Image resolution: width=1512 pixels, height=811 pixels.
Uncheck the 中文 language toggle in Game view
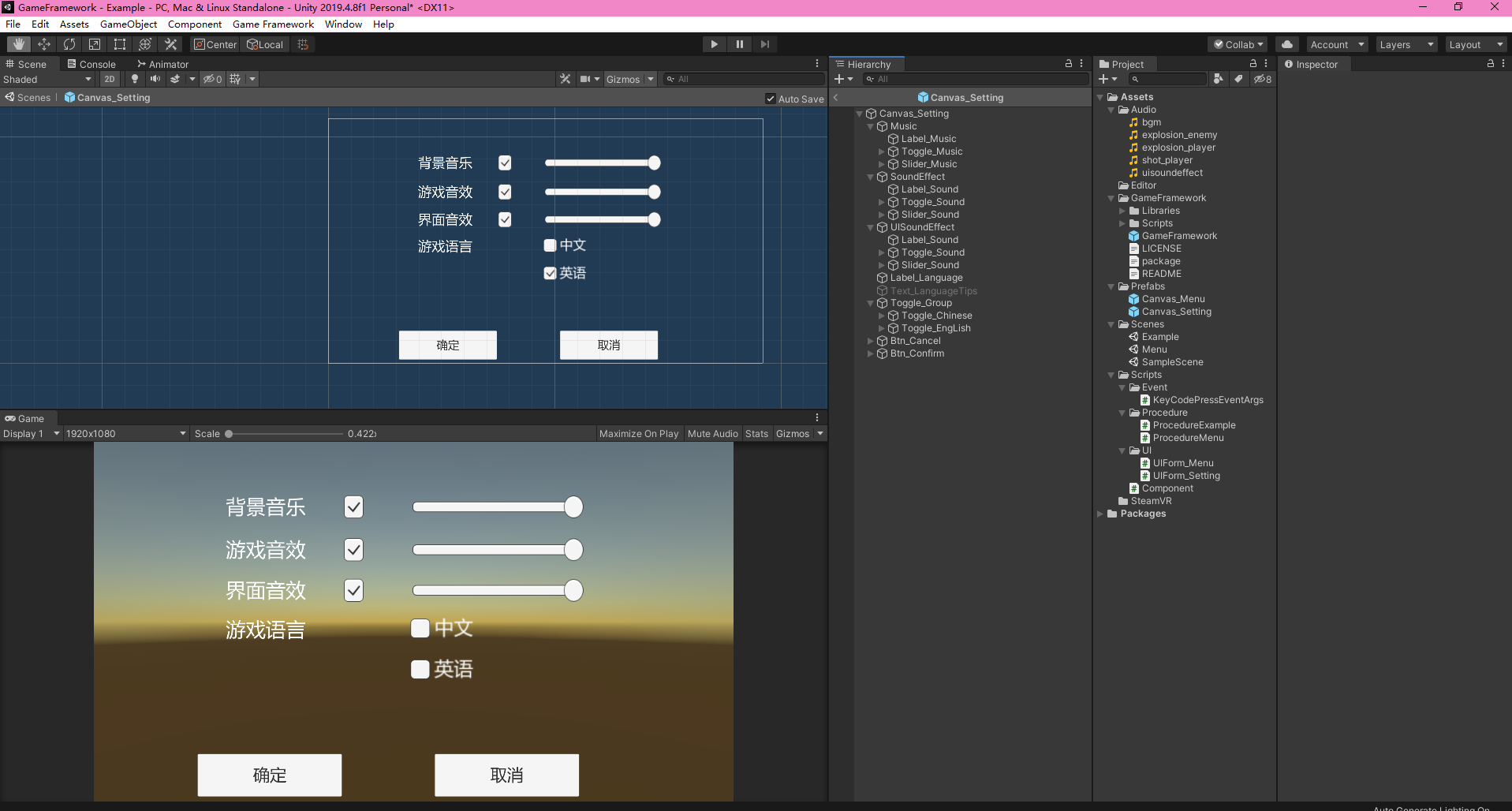tap(420, 628)
